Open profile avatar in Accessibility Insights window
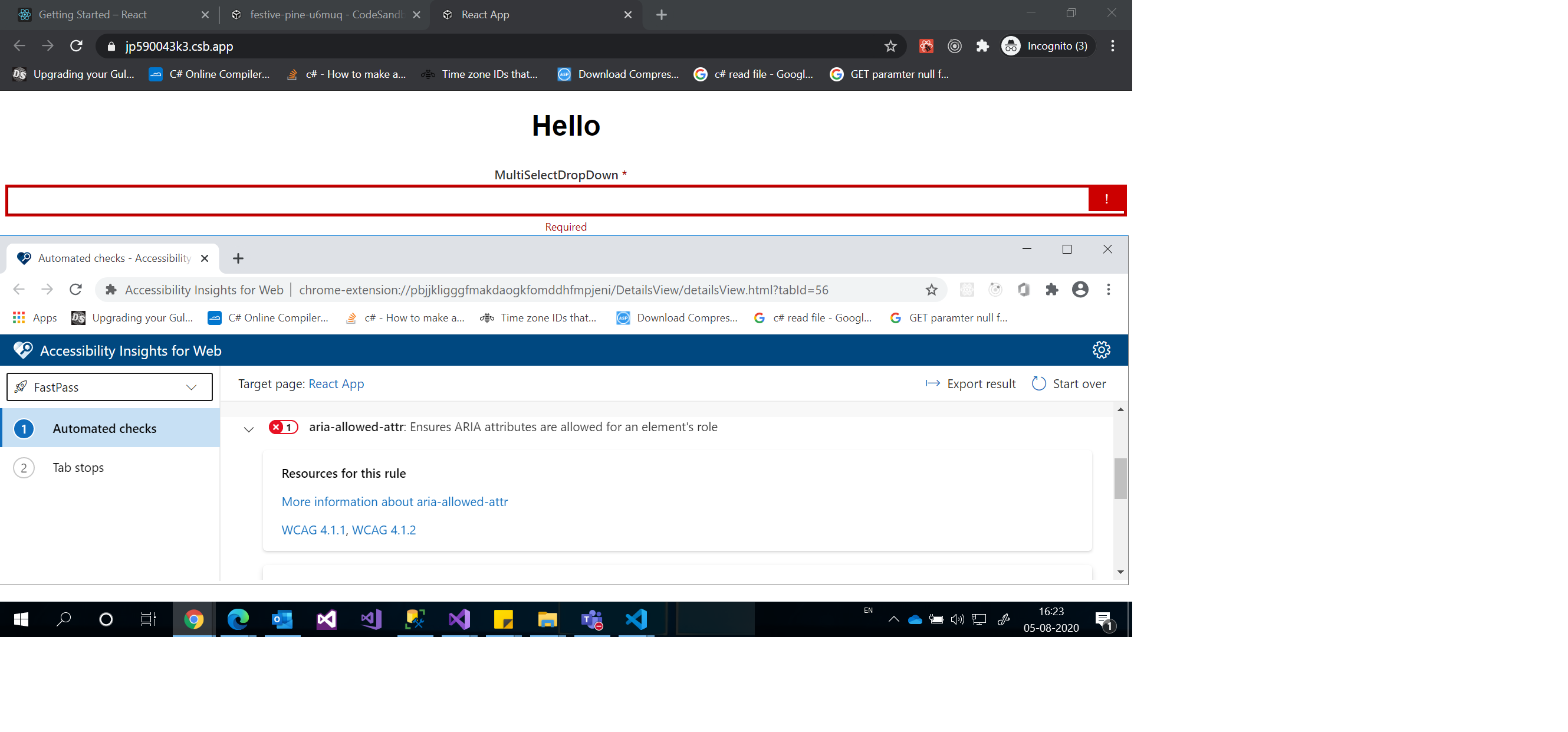1568x732 pixels. click(1080, 290)
